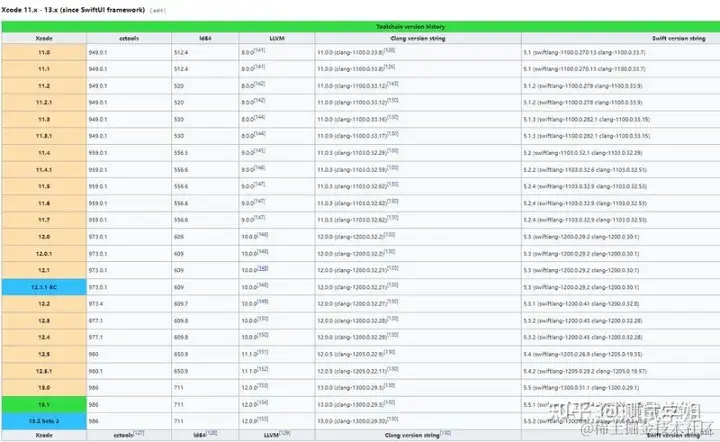Select the blue 12.1.1 RC row label
The width and height of the screenshot is (720, 442).
(x=44, y=287)
